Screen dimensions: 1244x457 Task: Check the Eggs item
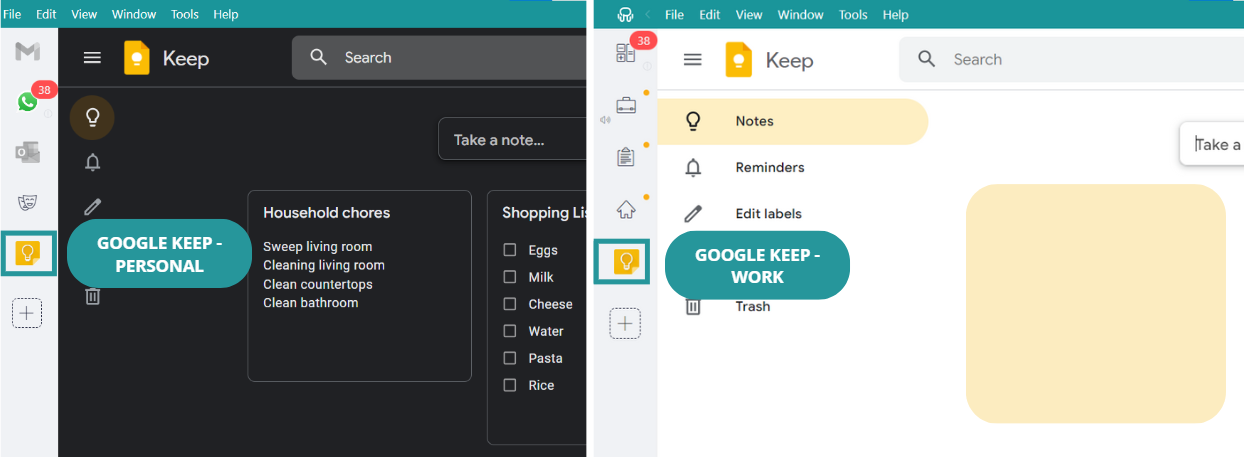pos(510,250)
